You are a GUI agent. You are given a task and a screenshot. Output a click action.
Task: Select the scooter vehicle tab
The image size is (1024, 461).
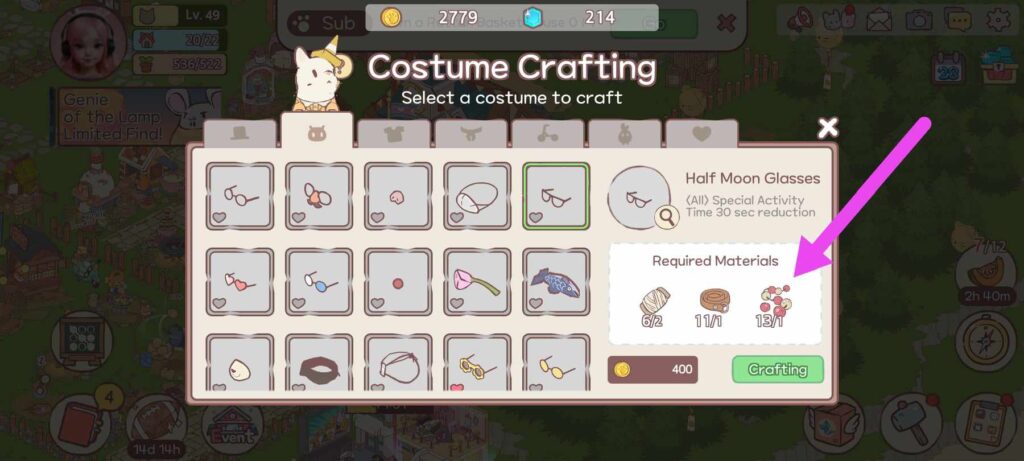[547, 133]
